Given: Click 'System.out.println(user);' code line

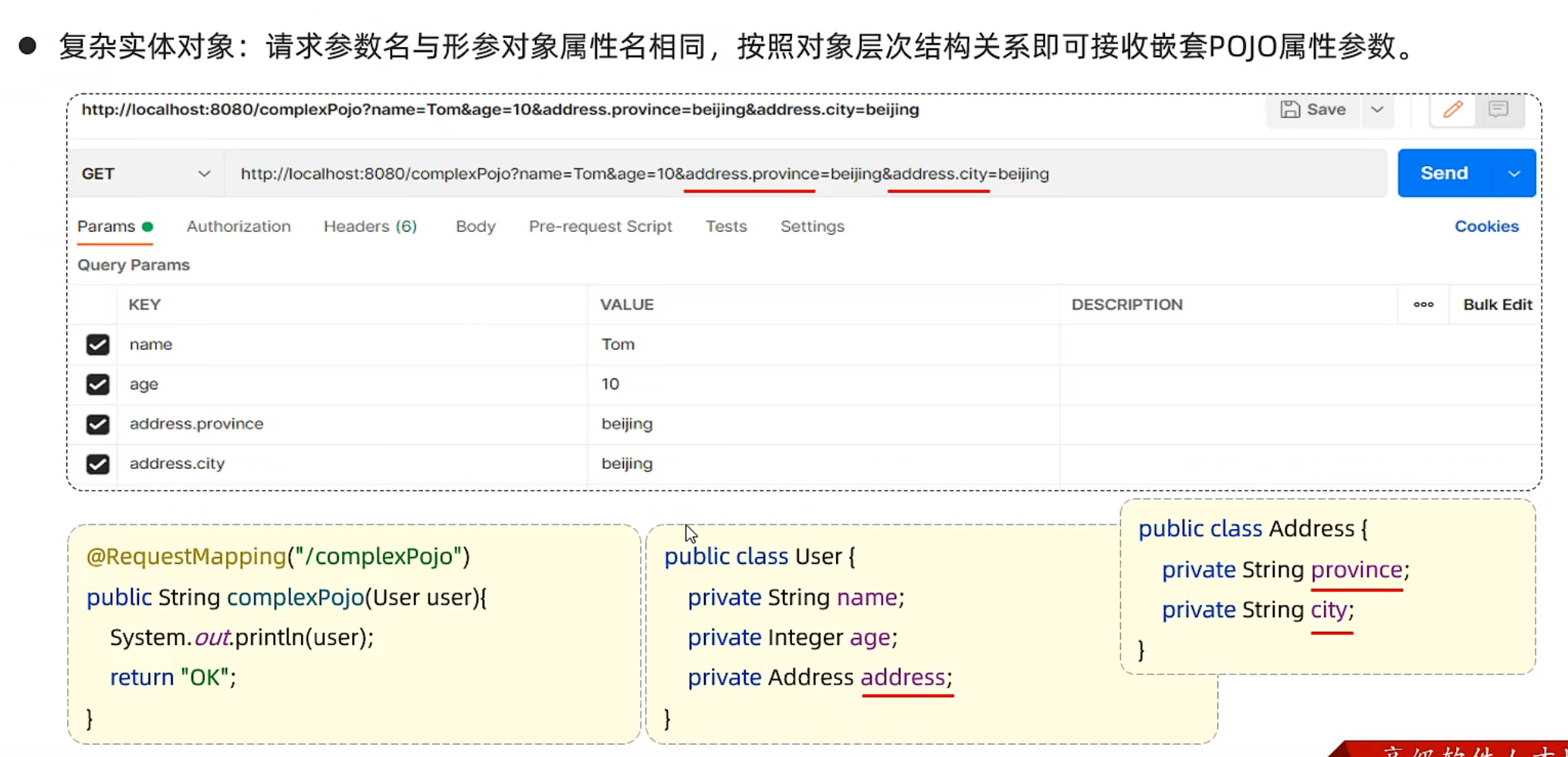Looking at the screenshot, I should click(x=242, y=638).
